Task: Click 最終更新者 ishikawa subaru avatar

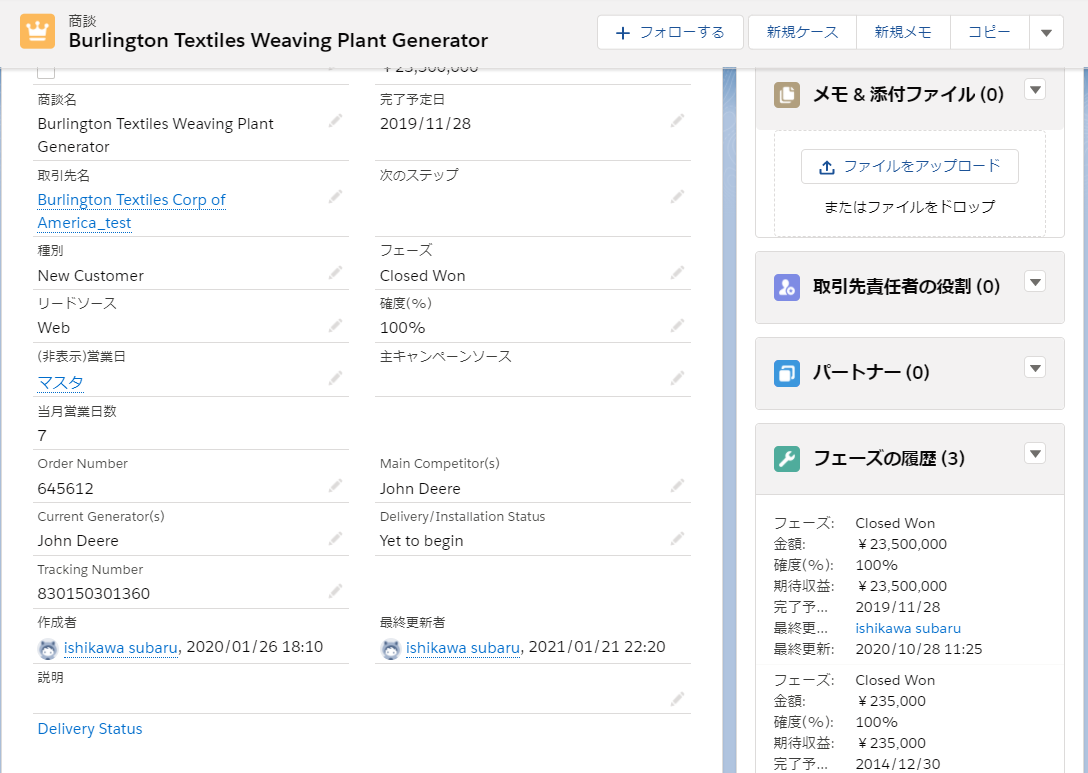Action: [x=390, y=649]
